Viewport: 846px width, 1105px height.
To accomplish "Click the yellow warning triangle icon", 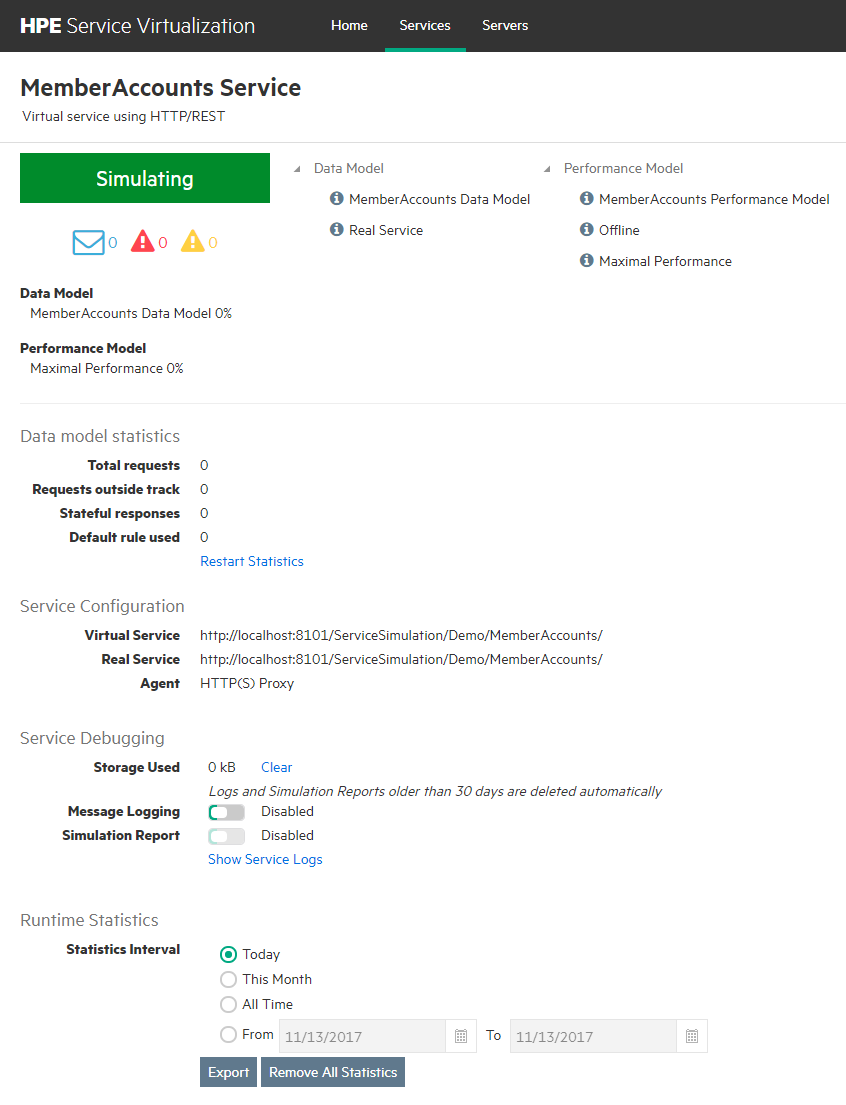I will [x=193, y=242].
